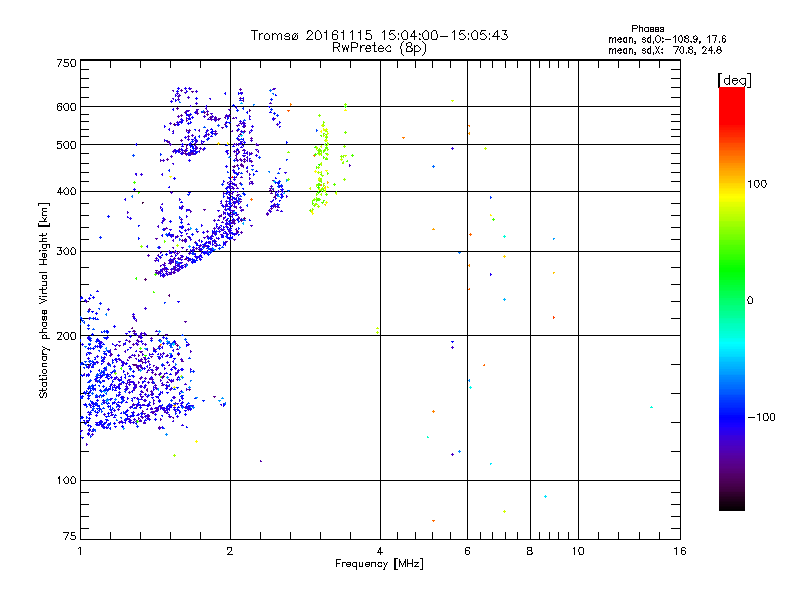Screen dimensions: 800x600
Task: Click the 'Stationary phase Virtual Height [km]' axis label
Action: click(x=44, y=300)
